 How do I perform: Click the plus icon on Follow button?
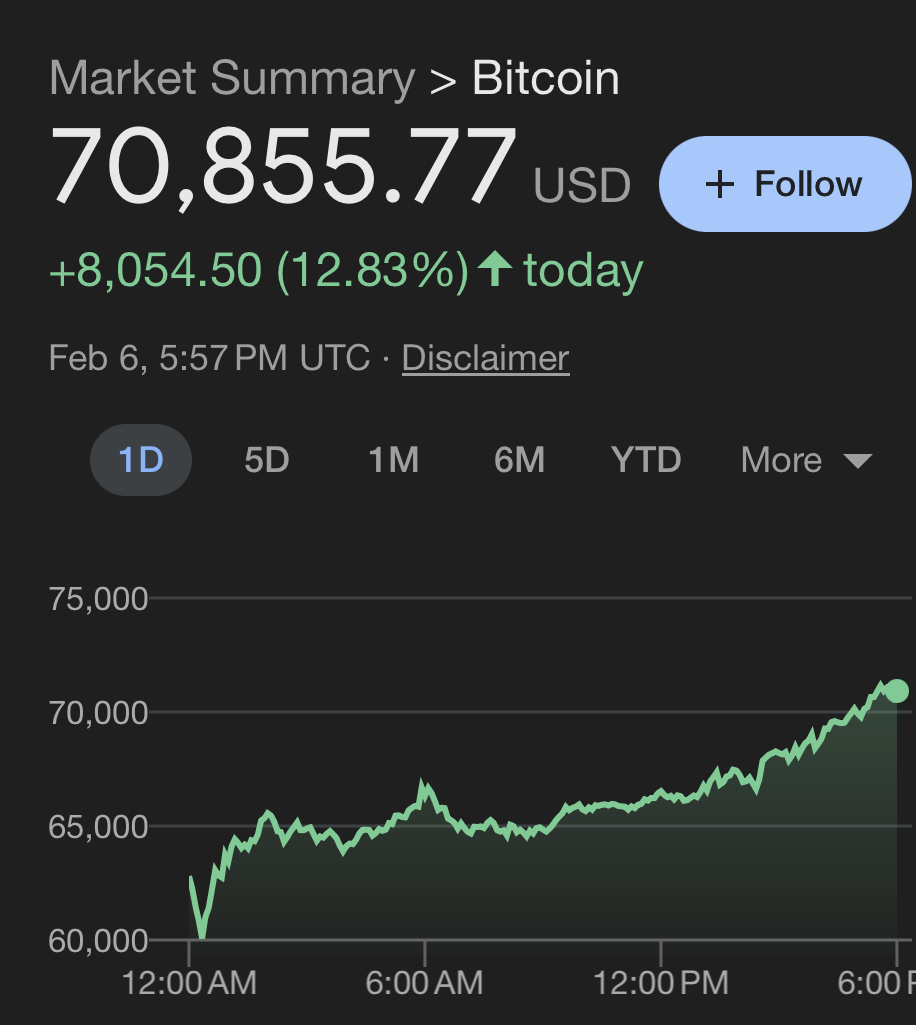[720, 184]
